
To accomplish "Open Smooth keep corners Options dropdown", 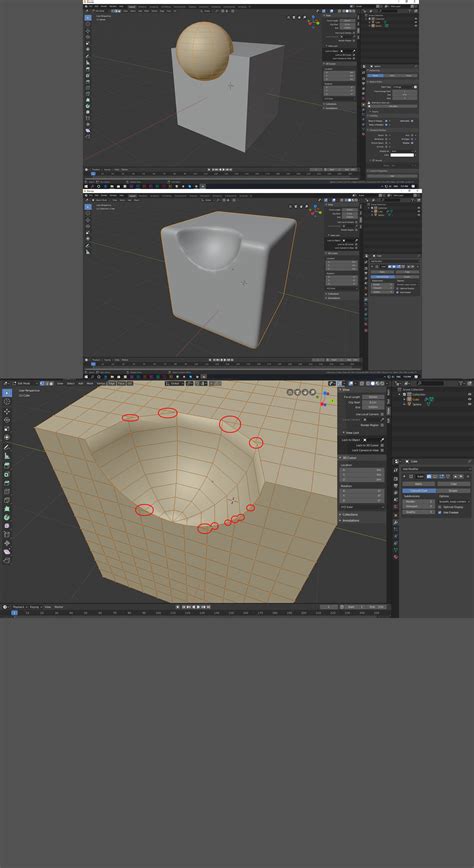I will tap(454, 502).
